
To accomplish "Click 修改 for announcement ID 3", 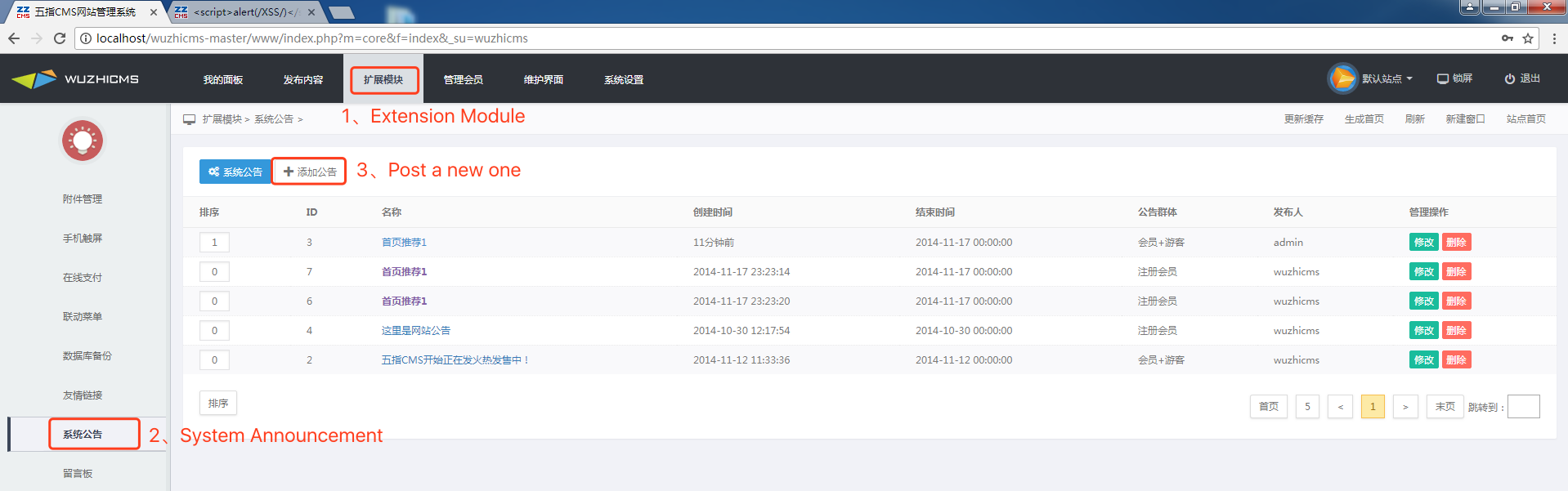I will [x=1423, y=243].
